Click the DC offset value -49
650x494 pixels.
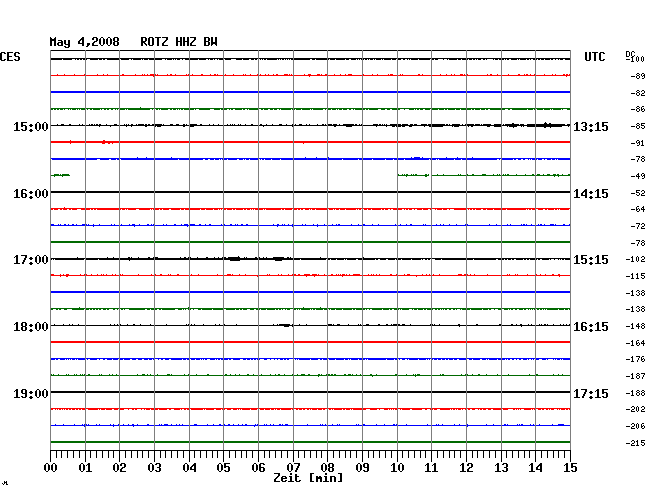click(x=638, y=176)
